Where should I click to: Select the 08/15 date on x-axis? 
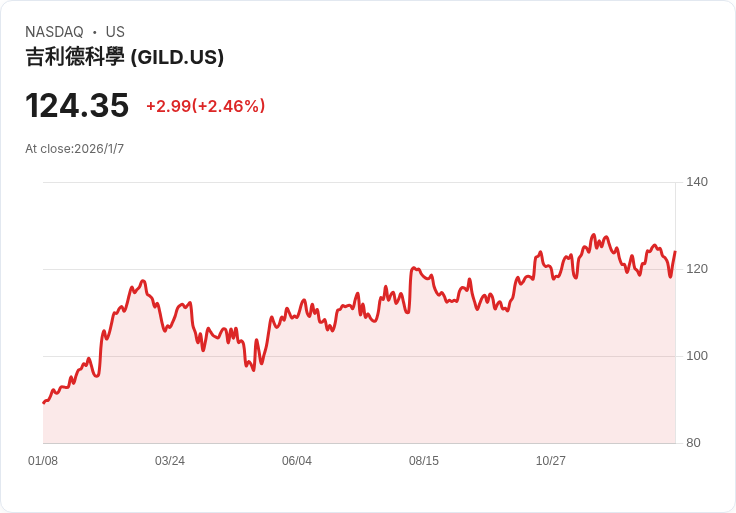pos(424,461)
